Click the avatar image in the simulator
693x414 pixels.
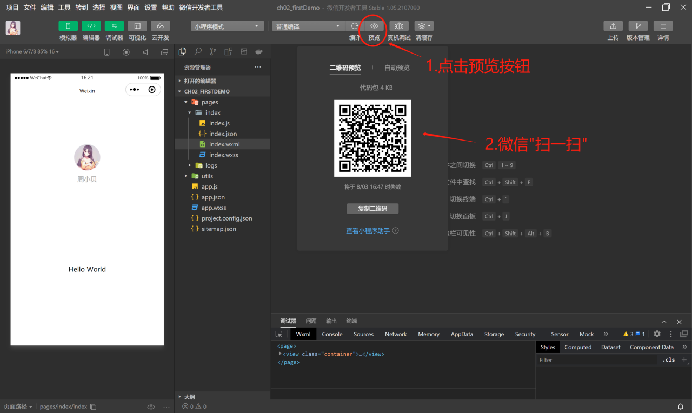pos(87,157)
